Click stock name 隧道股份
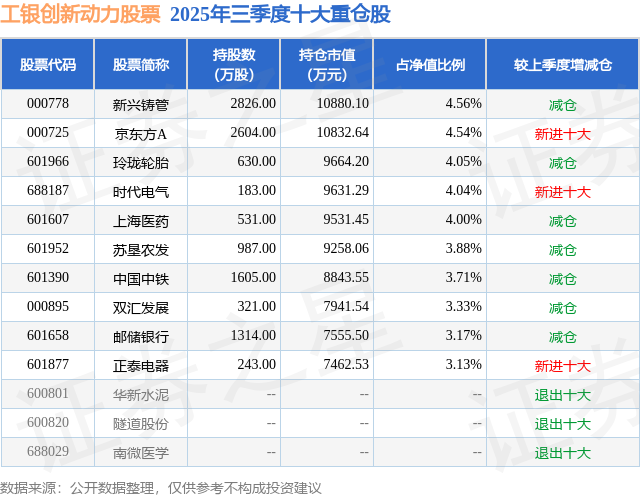 tap(141, 424)
